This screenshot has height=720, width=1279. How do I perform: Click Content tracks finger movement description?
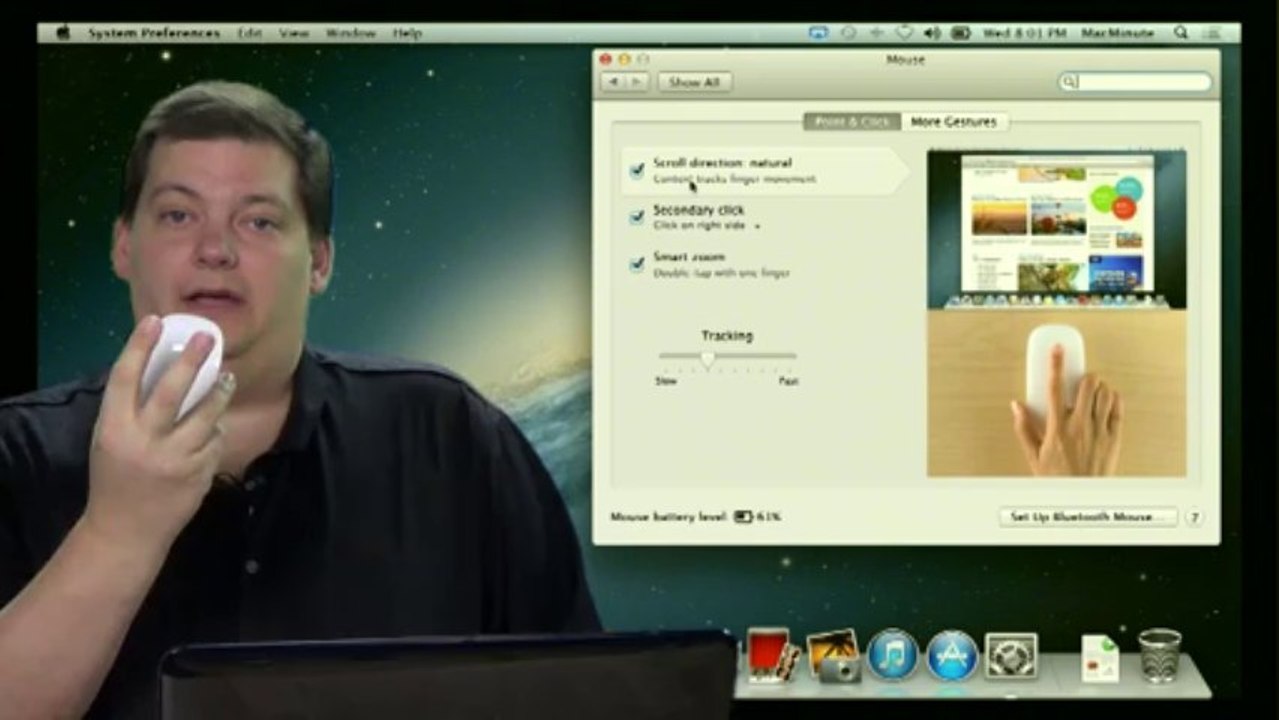(735, 179)
